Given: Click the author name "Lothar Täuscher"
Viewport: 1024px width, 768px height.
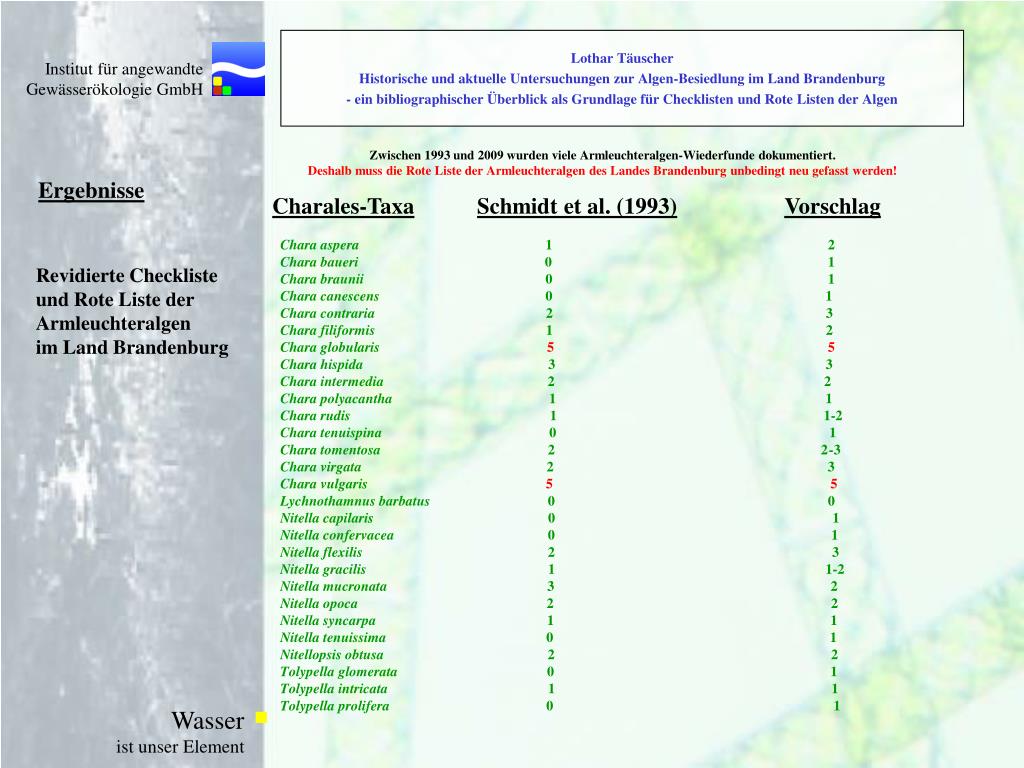Looking at the screenshot, I should [x=622, y=58].
